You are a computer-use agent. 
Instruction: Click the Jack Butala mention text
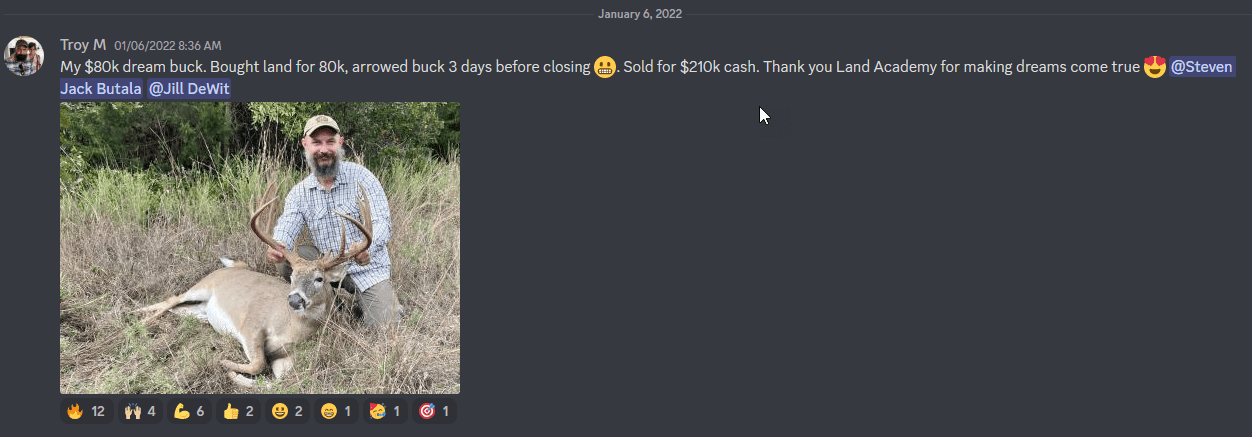tap(101, 88)
